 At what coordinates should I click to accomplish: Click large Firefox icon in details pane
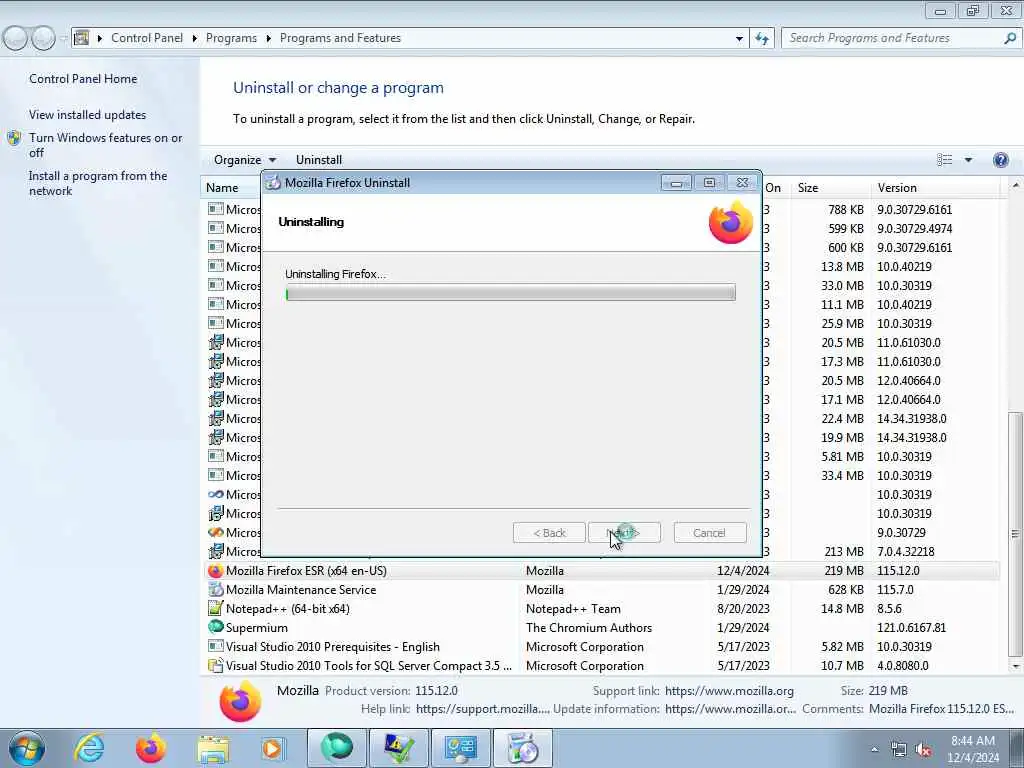pyautogui.click(x=240, y=701)
